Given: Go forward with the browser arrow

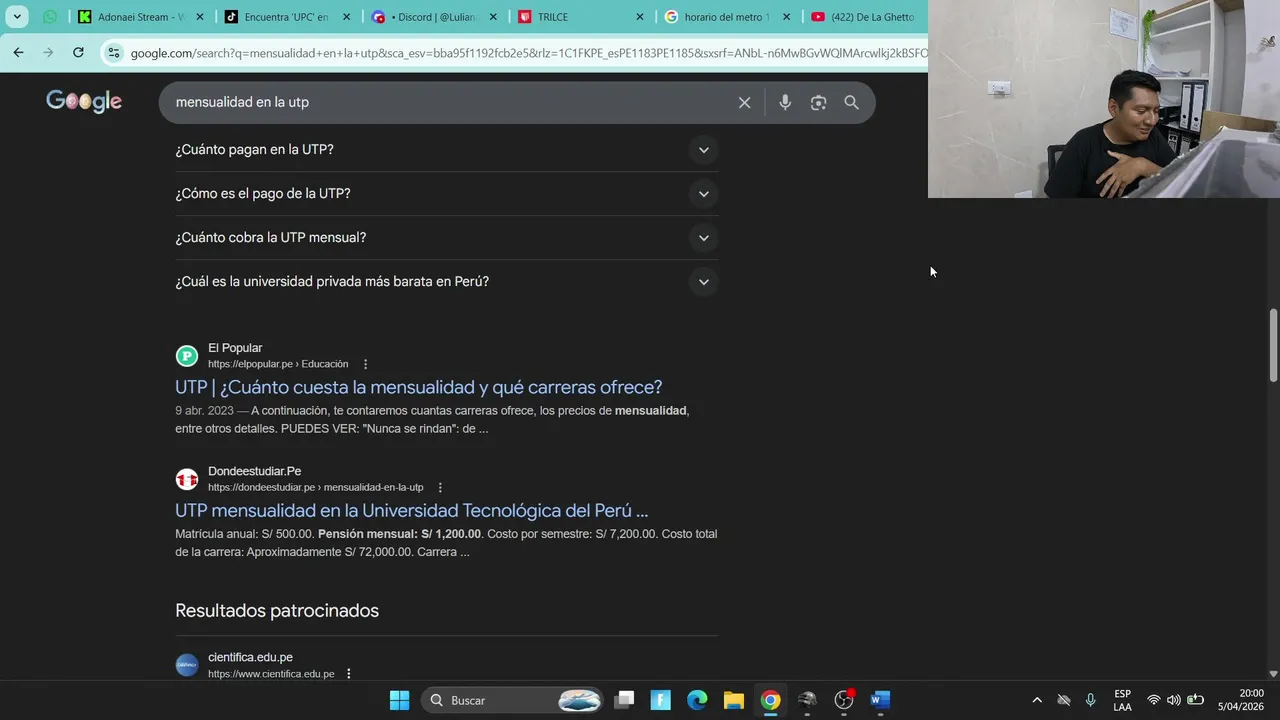Looking at the screenshot, I should (x=48, y=52).
